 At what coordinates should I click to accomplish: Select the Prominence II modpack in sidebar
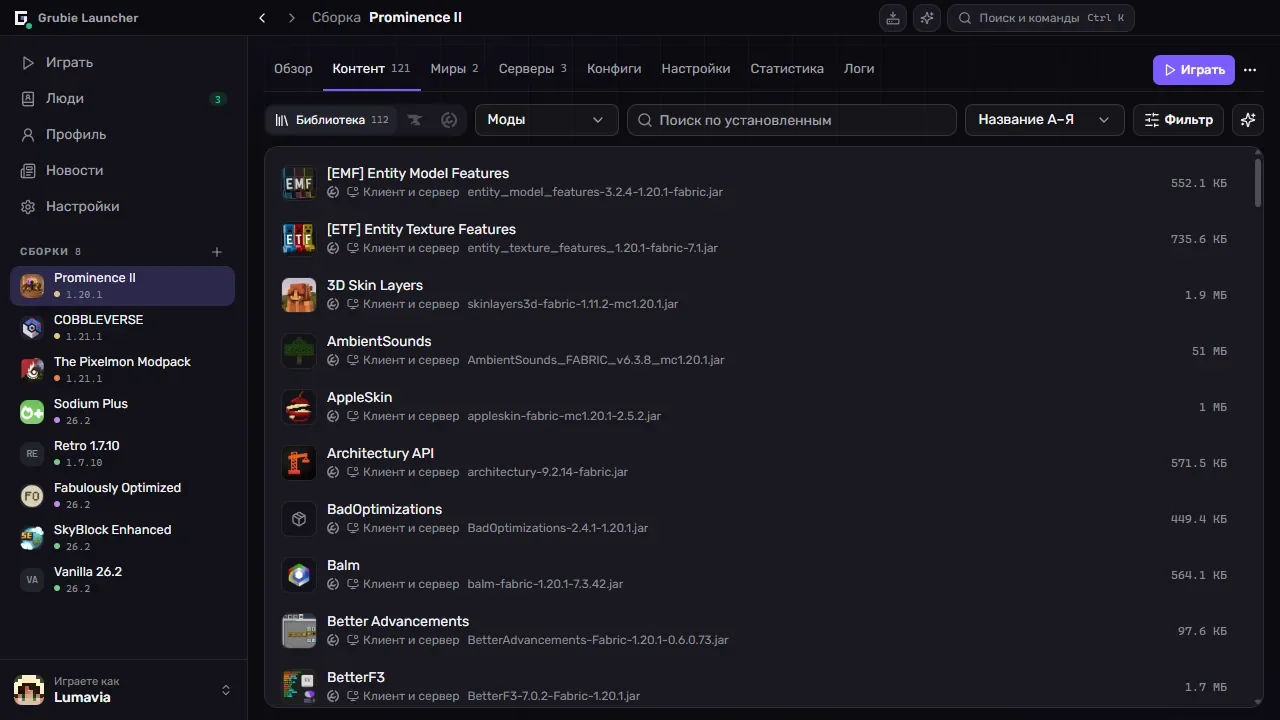click(123, 286)
